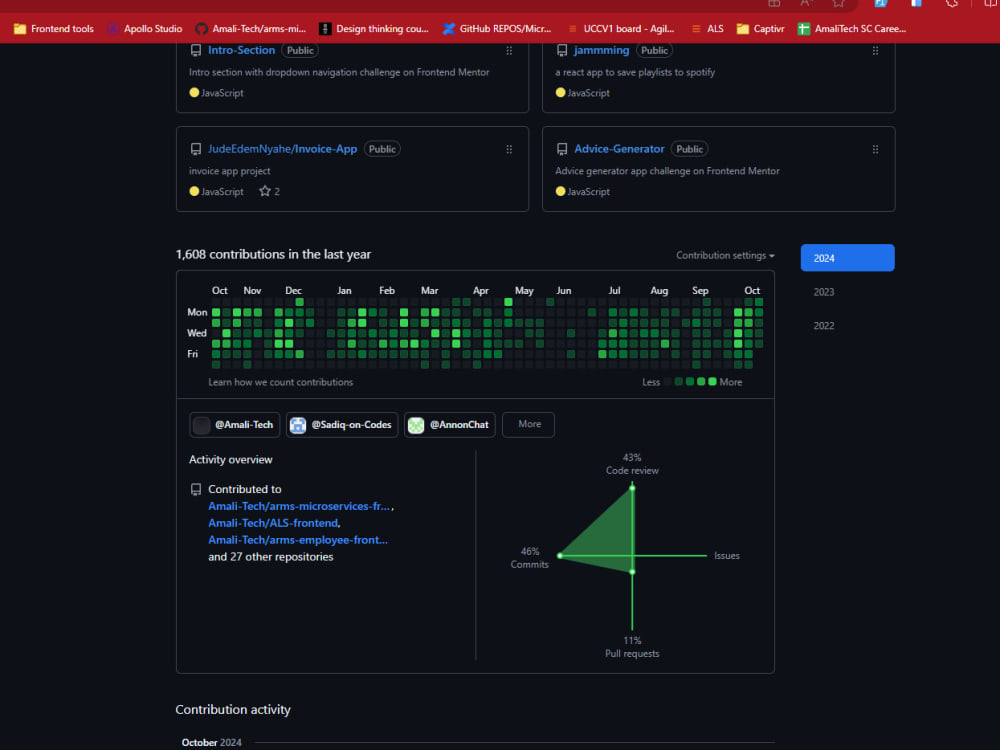This screenshot has width=1000, height=750.
Task: Click the Public badge on Advice-Generator
Action: click(x=689, y=149)
